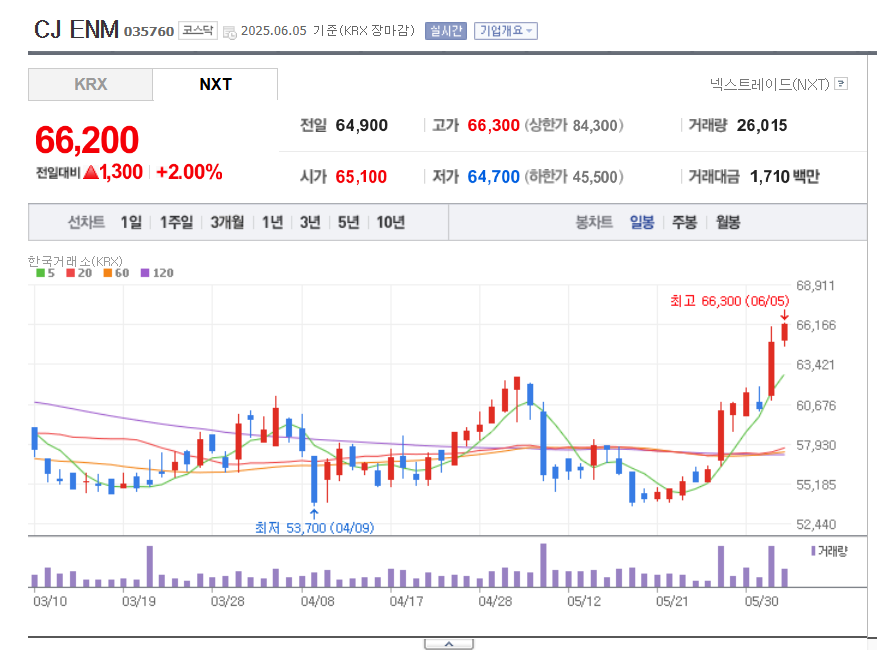Select the 1일 line chart period

(131, 223)
